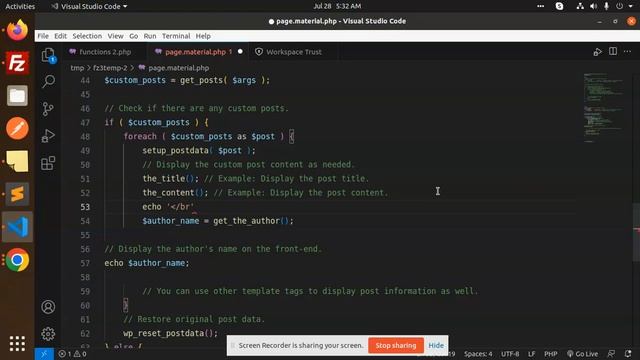
Task: Open Skype tray indicator in top bar
Action: pos(560,6)
